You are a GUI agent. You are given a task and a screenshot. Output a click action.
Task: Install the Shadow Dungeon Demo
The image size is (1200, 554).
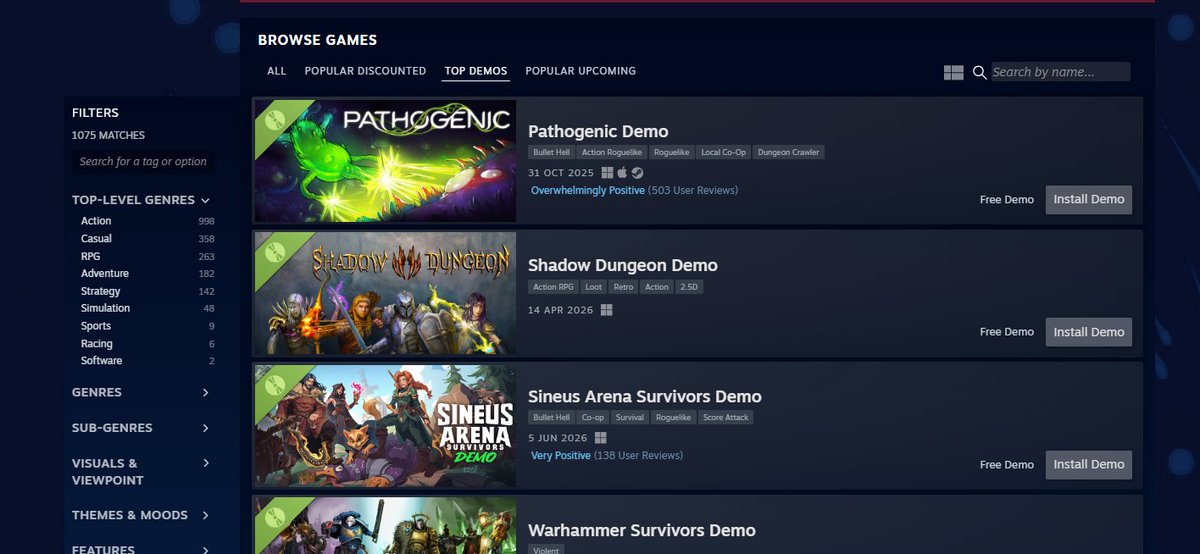[1089, 332]
